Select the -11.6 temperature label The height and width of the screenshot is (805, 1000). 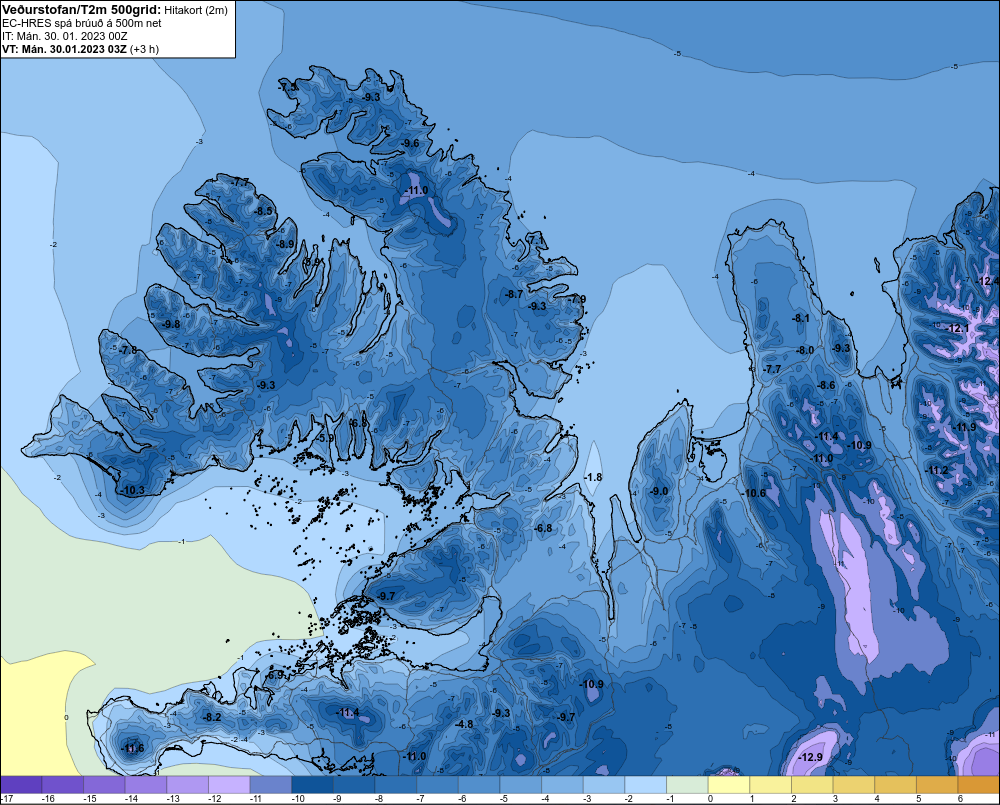[x=132, y=749]
